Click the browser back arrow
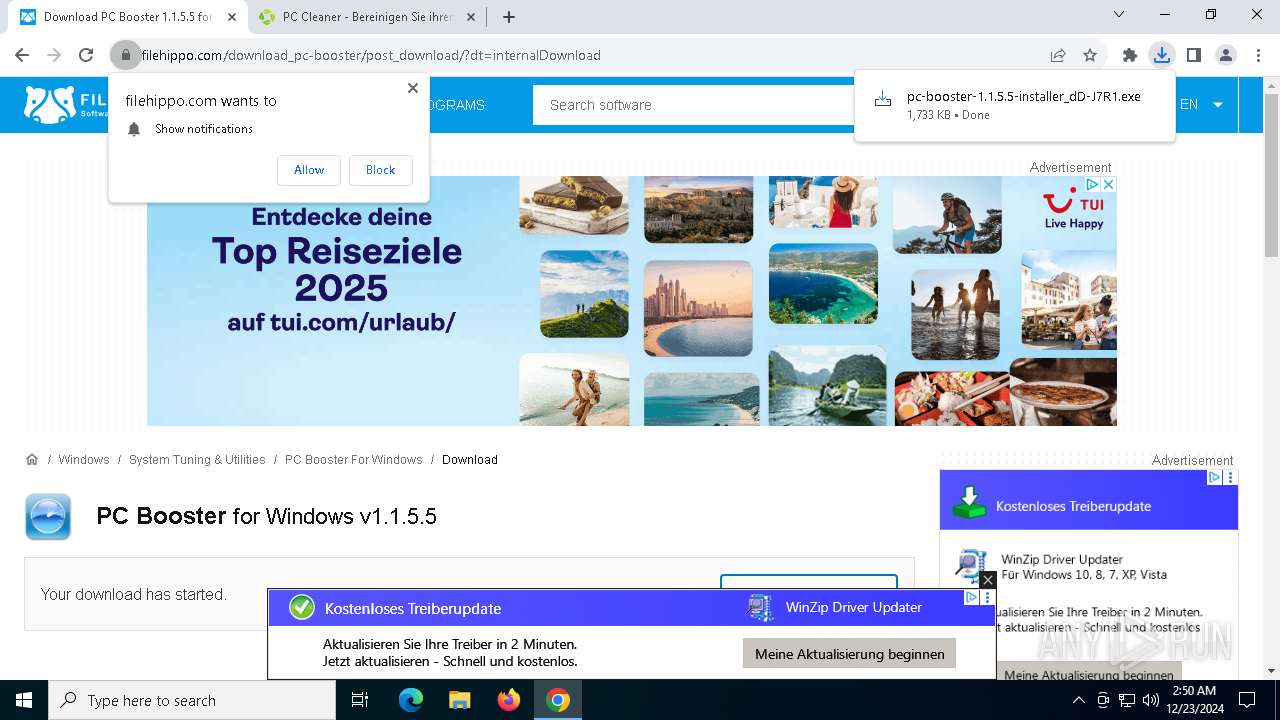Screen dimensions: 1280x720 [22, 55]
